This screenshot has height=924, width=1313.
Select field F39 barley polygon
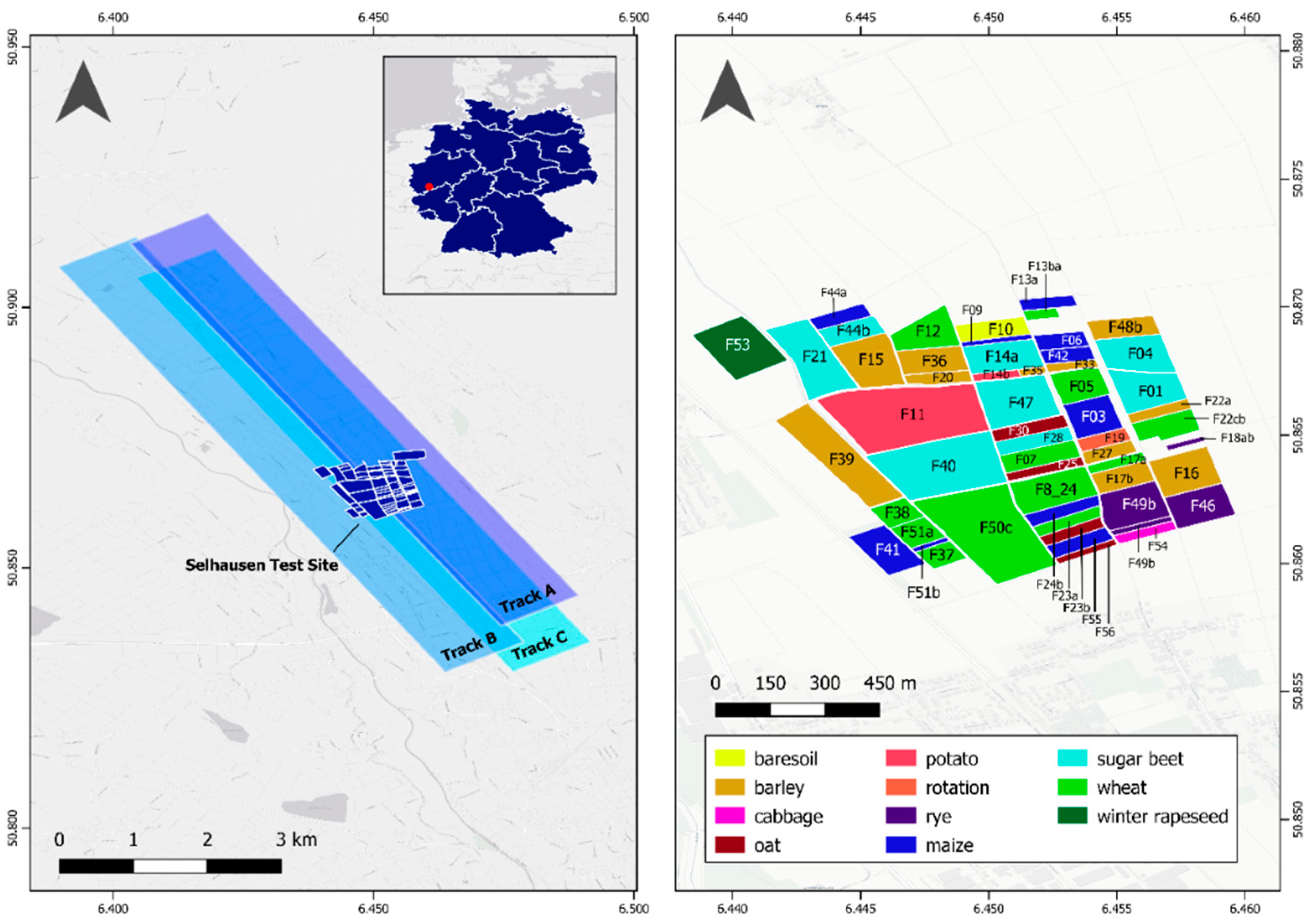click(841, 459)
